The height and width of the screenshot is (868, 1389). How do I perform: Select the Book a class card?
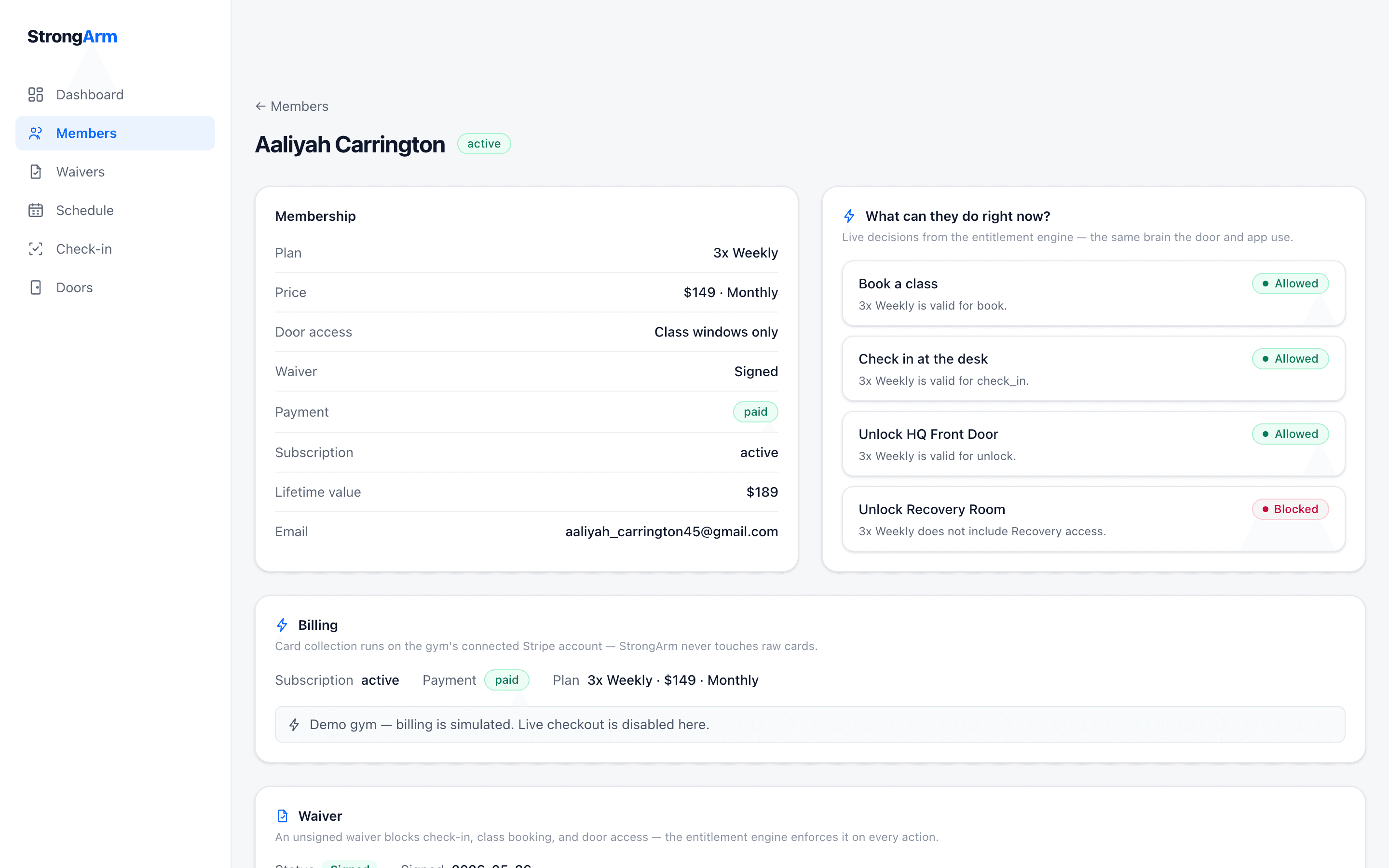[1093, 293]
